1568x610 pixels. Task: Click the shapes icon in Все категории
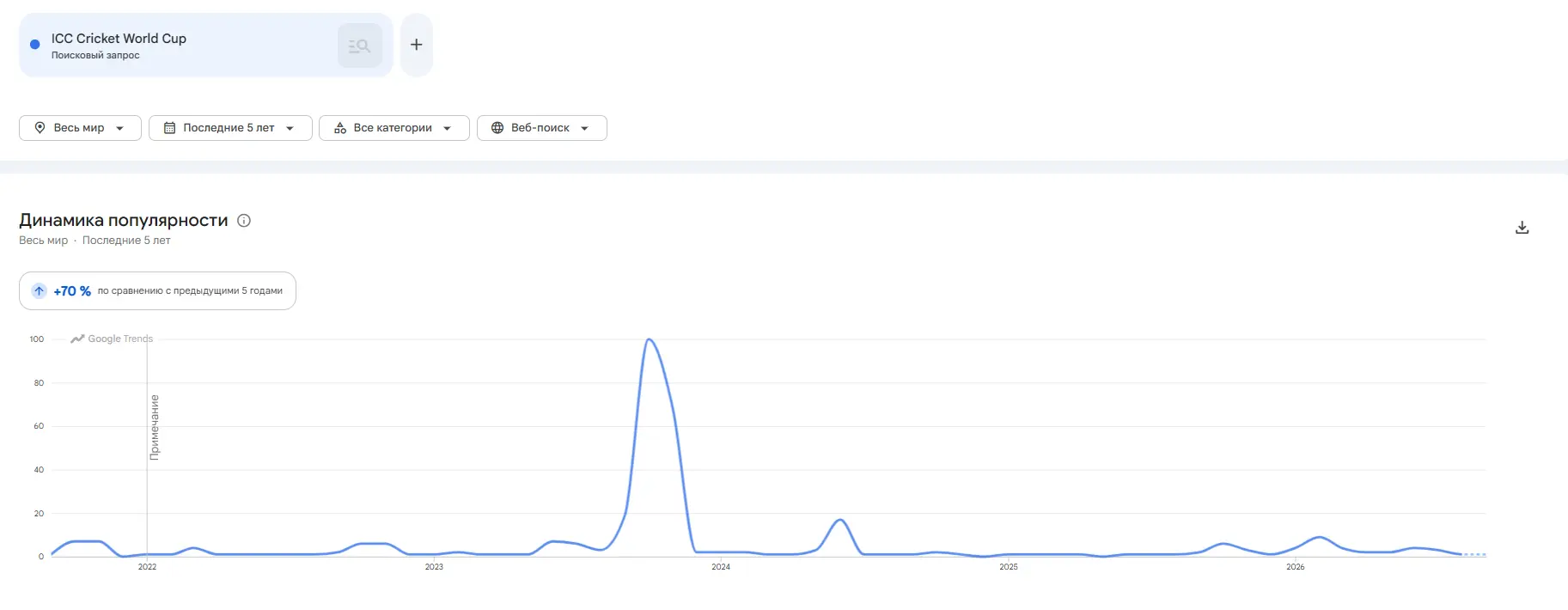(x=340, y=128)
